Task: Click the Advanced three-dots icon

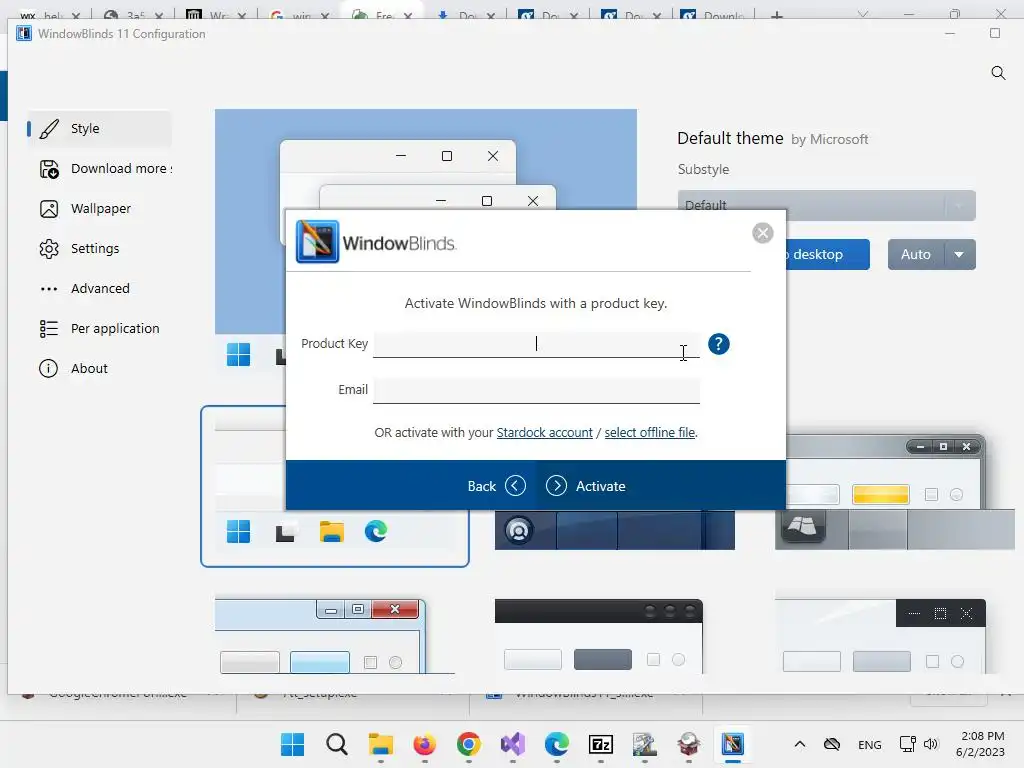Action: (49, 289)
